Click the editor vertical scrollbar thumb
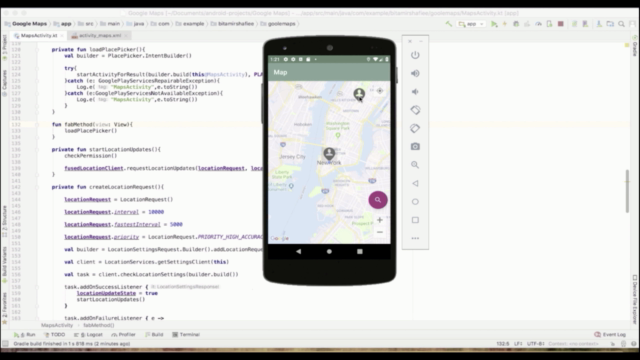640x360 pixels. pyautogui.click(x=627, y=191)
